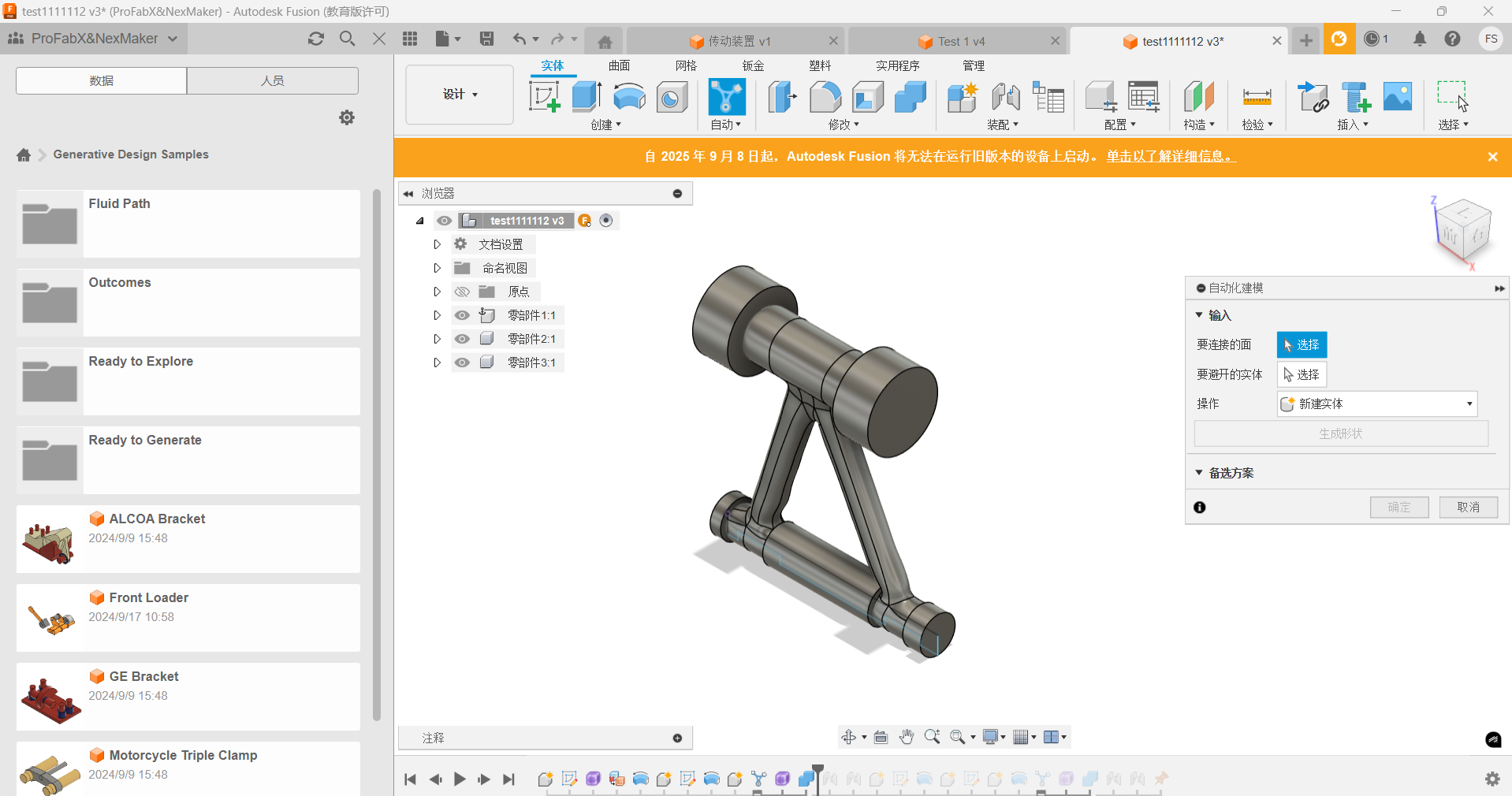This screenshot has height=796, width=1512.
Task: Click the Measure tool icon under 检验
Action: [1257, 97]
